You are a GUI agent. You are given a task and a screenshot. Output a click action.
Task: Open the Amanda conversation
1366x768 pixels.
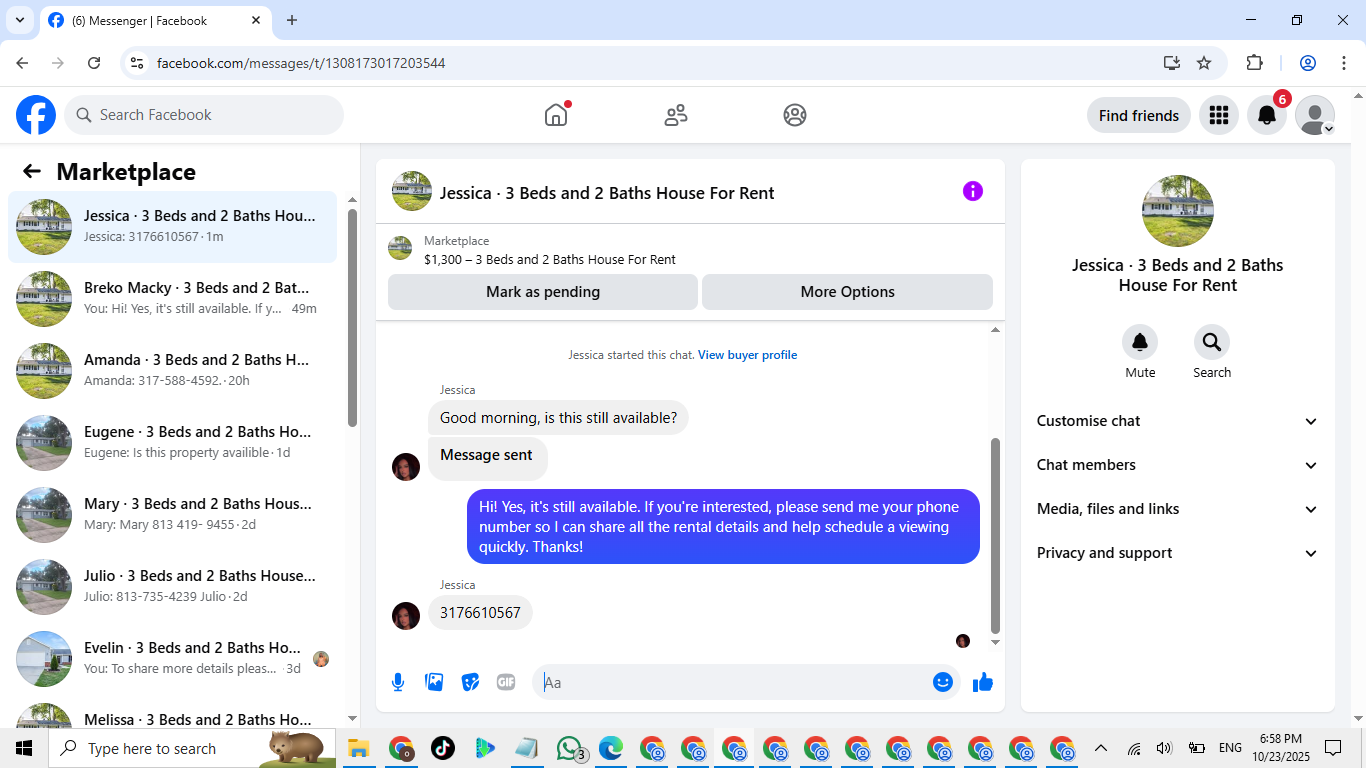click(172, 371)
